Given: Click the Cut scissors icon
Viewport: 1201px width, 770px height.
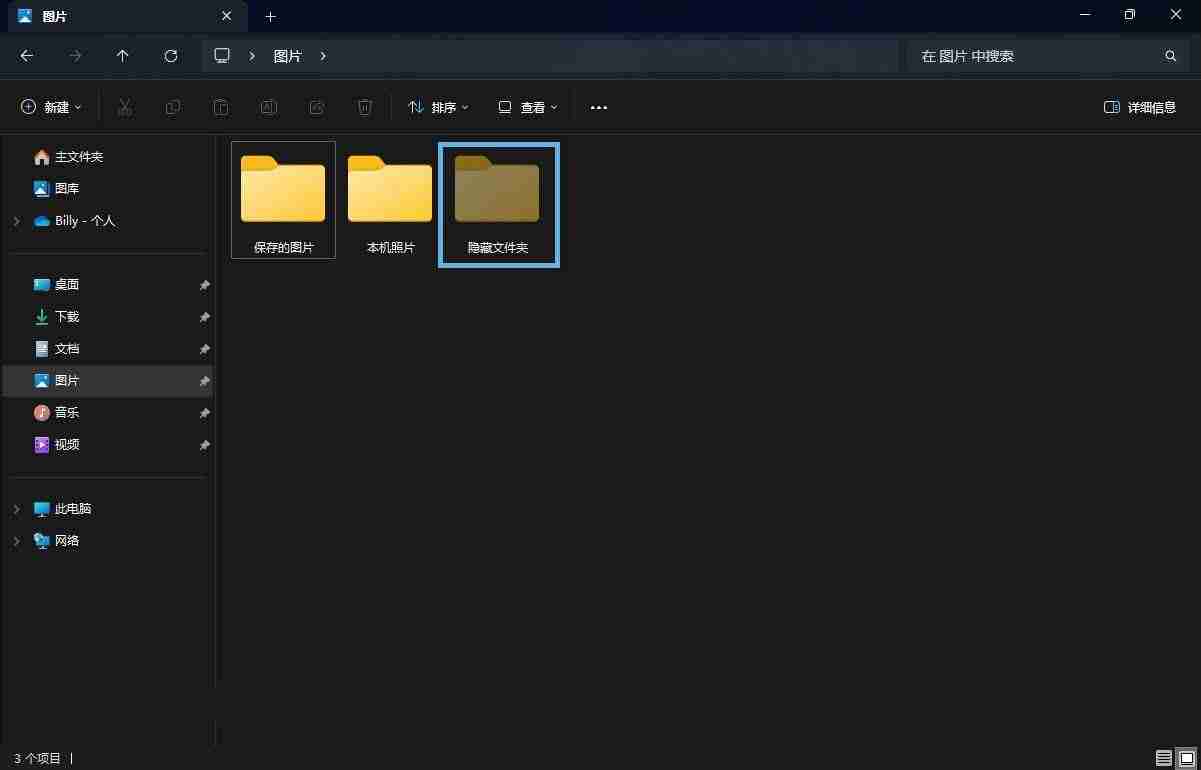Looking at the screenshot, I should (x=125, y=107).
